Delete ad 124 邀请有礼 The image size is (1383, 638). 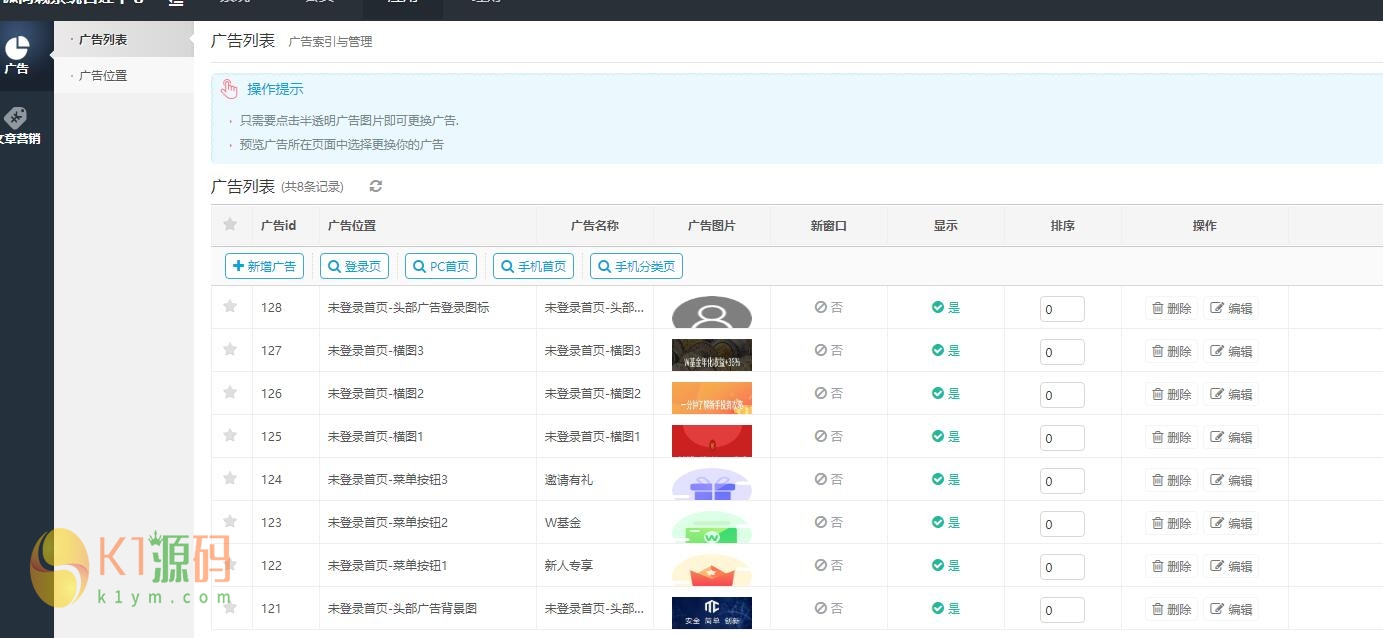[1171, 480]
